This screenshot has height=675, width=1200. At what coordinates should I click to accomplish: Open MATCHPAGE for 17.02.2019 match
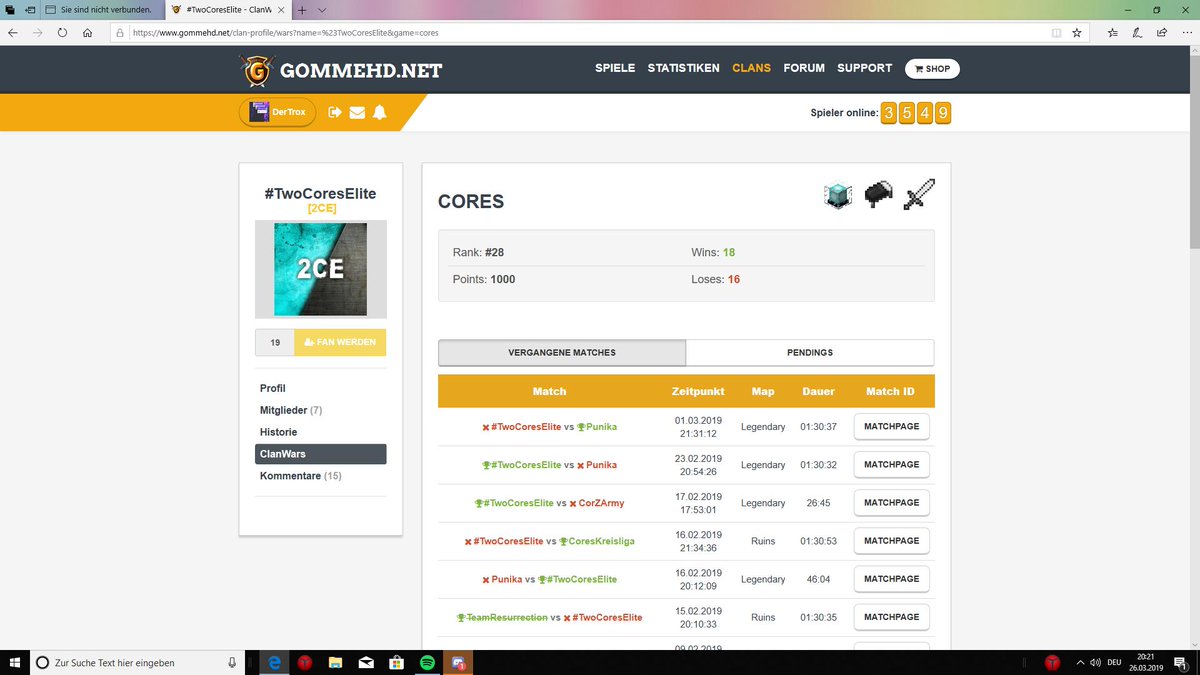tap(891, 503)
